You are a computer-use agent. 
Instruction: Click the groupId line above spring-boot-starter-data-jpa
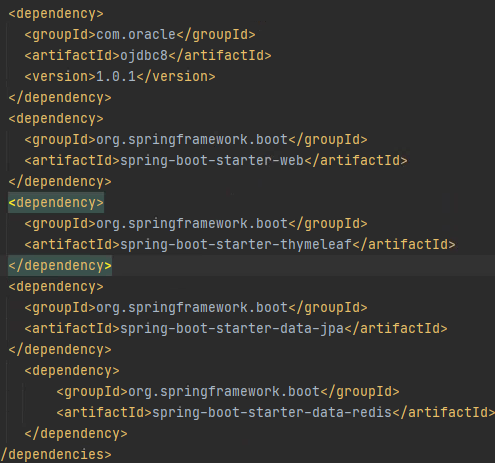coord(196,308)
